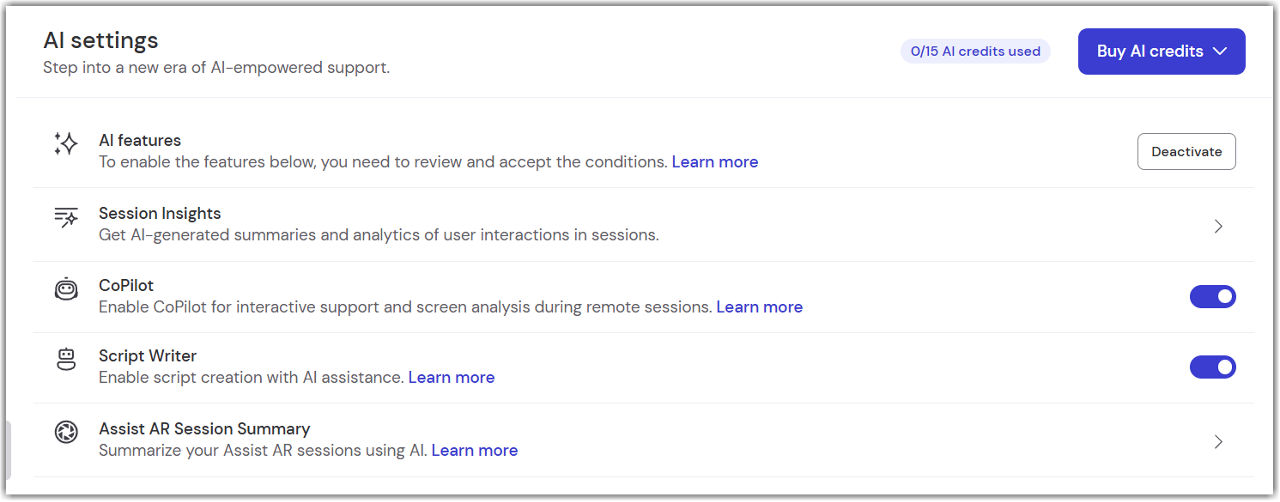Click the AI features sparkle icon

point(66,144)
